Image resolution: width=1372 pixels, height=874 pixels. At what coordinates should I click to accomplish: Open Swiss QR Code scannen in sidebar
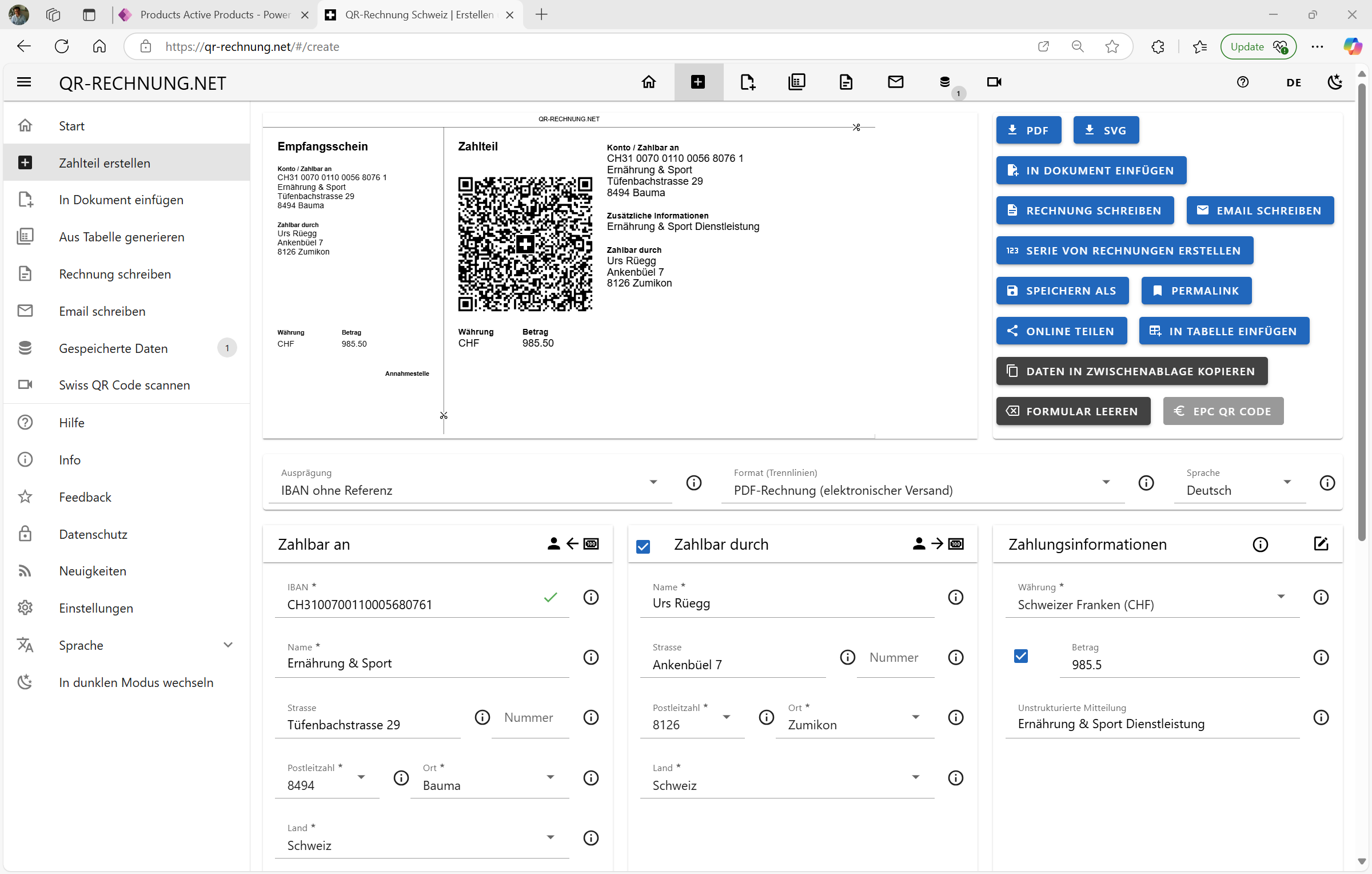coord(126,385)
